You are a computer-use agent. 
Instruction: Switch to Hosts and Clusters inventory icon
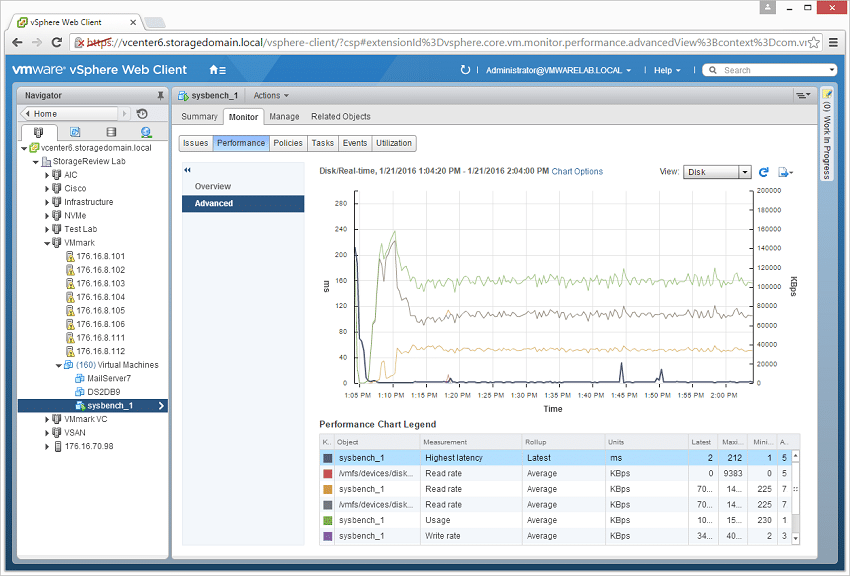click(x=38, y=132)
